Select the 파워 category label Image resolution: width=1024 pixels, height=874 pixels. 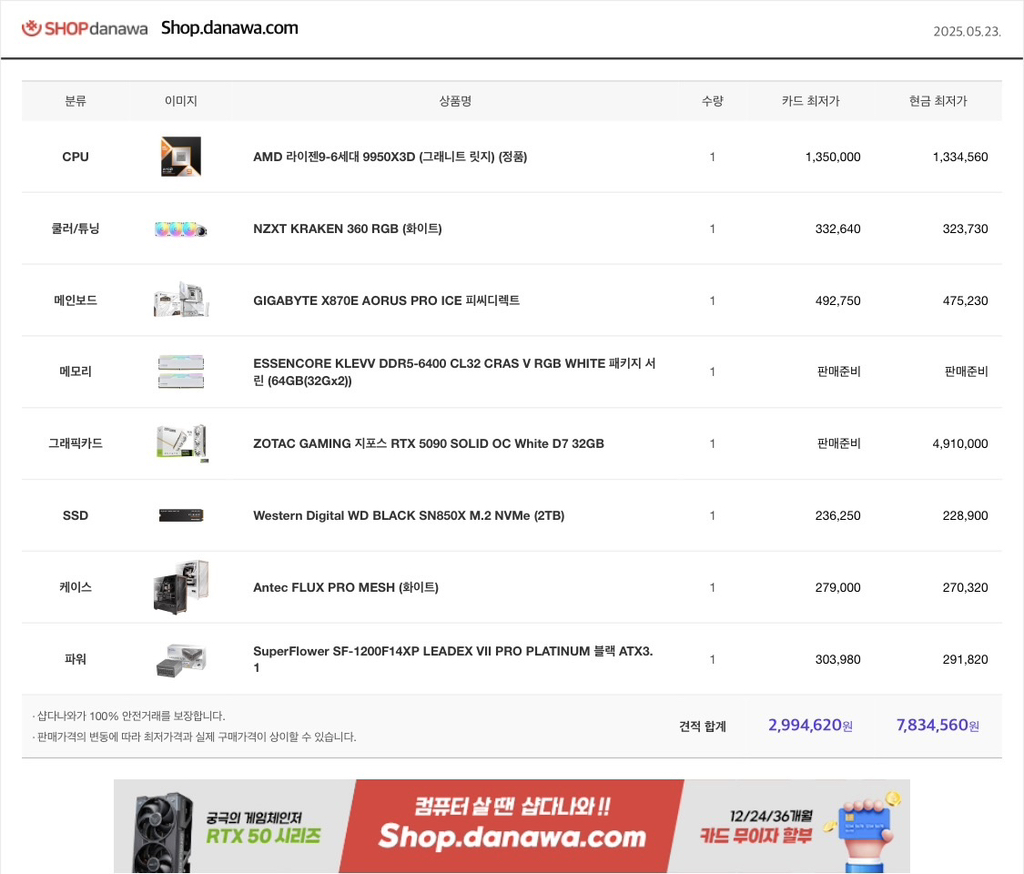coord(75,659)
